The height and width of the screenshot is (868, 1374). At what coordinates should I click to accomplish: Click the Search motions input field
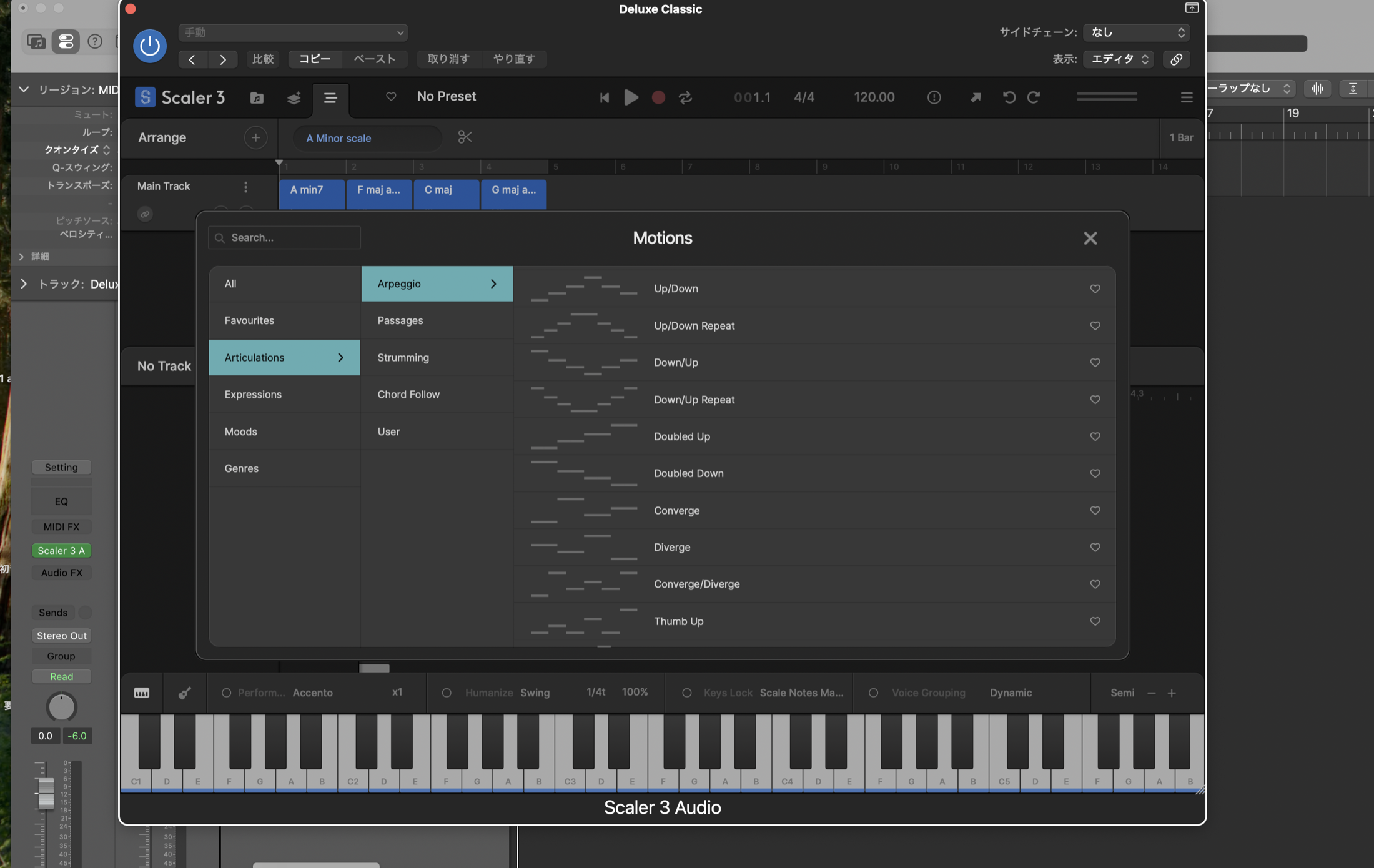284,237
